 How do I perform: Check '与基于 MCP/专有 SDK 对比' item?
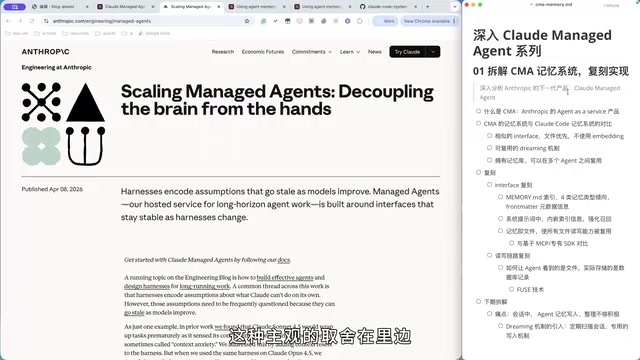pyautogui.click(x=511, y=243)
